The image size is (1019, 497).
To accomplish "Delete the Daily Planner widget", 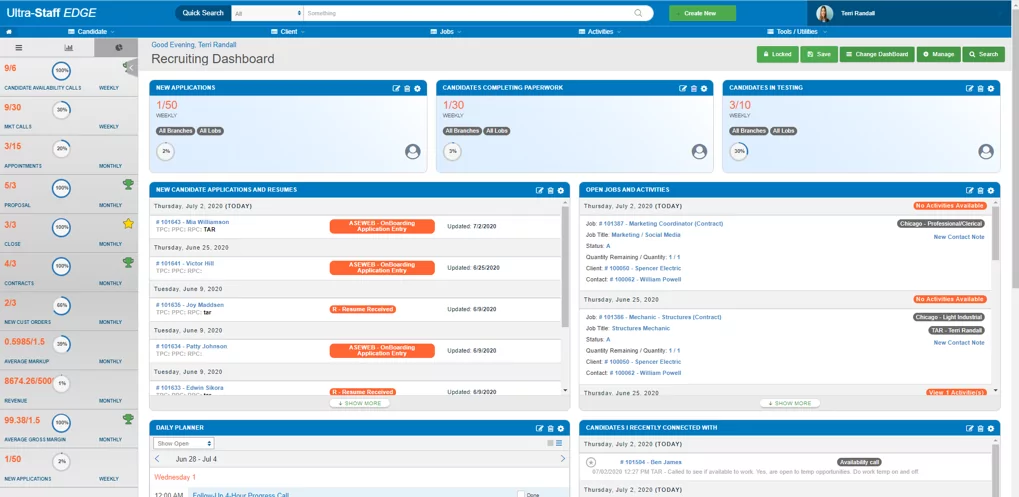I will [550, 428].
